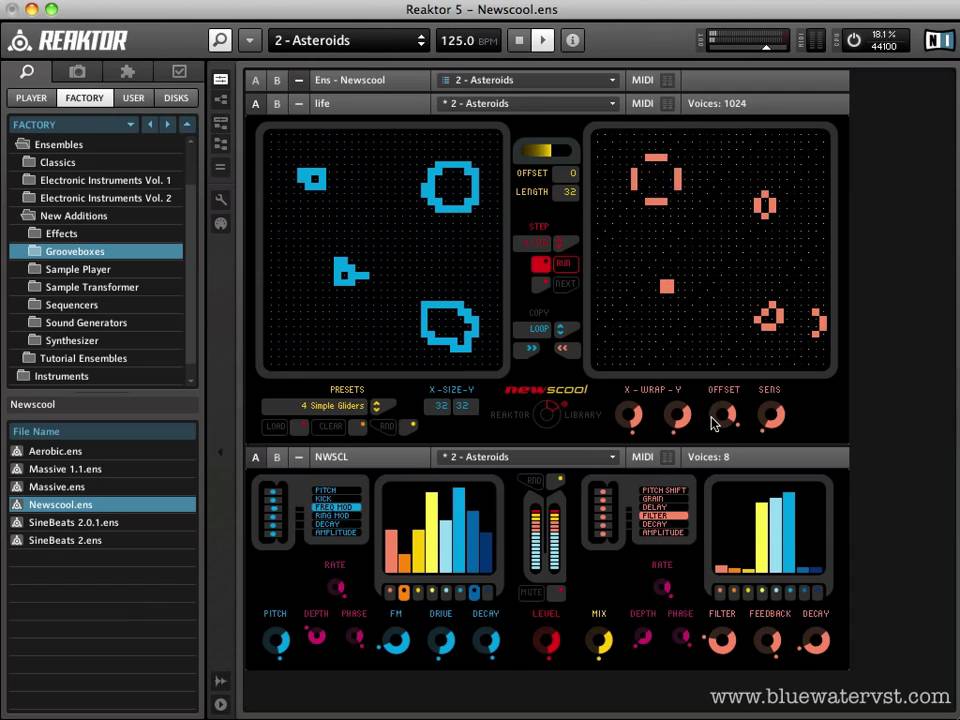Image resolution: width=960 pixels, height=720 pixels.
Task: Select the Aerobic.ens file
Action: (102, 451)
